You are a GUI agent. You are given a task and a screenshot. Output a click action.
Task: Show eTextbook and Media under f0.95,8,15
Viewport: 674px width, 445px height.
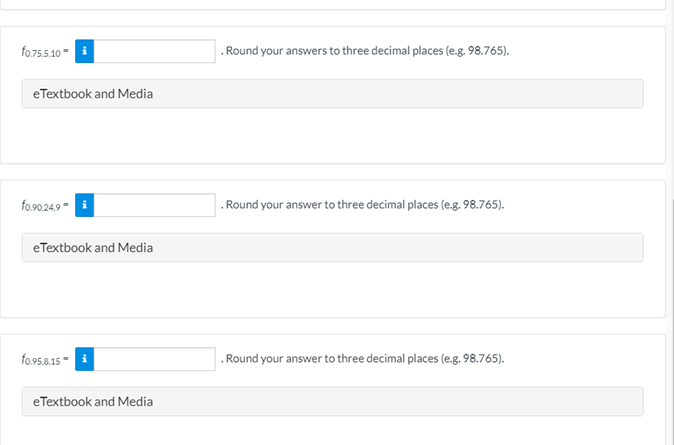(x=332, y=401)
